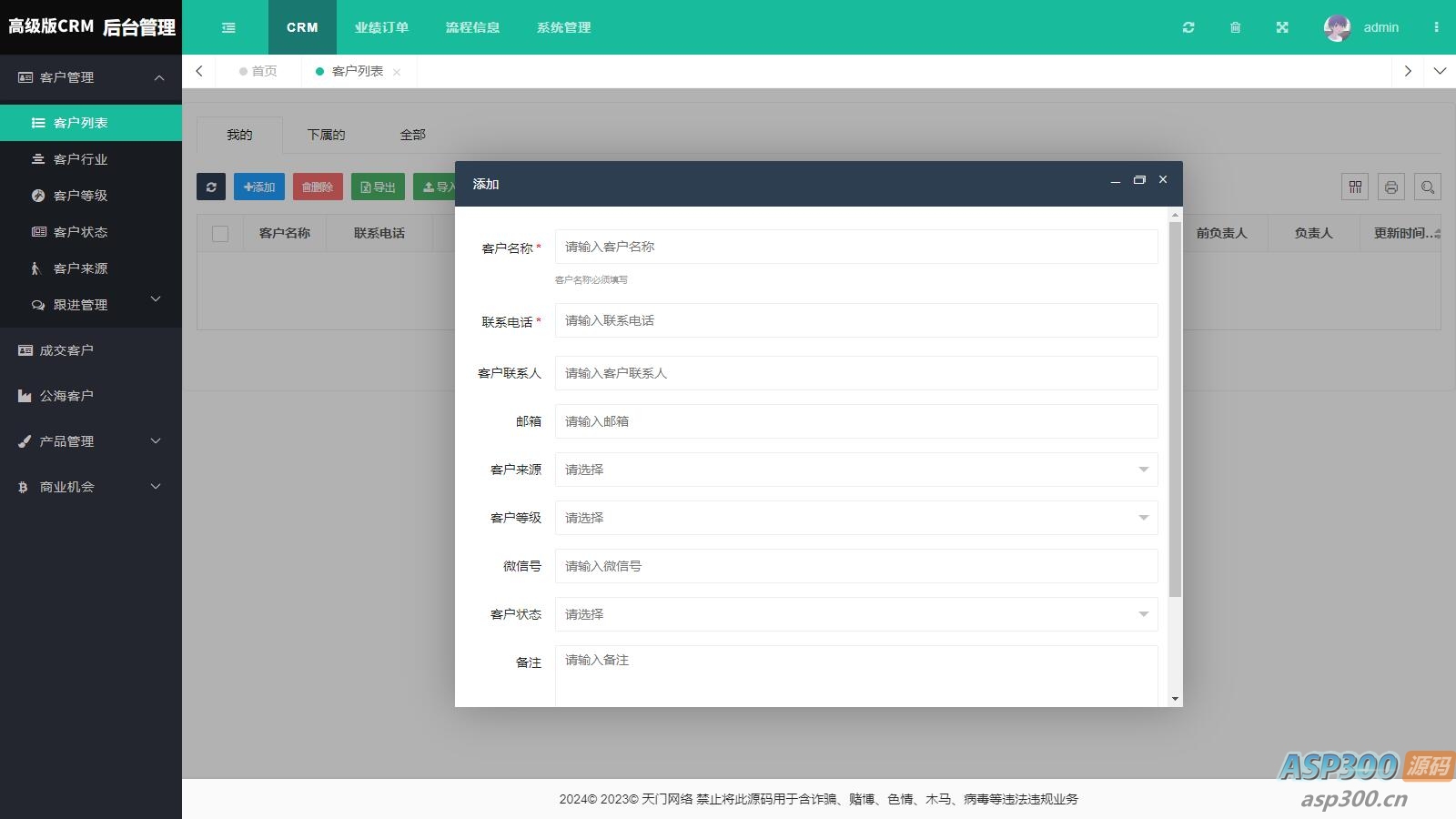Image resolution: width=1456 pixels, height=819 pixels.
Task: Clear cache using the trash icon
Action: click(x=1235, y=27)
